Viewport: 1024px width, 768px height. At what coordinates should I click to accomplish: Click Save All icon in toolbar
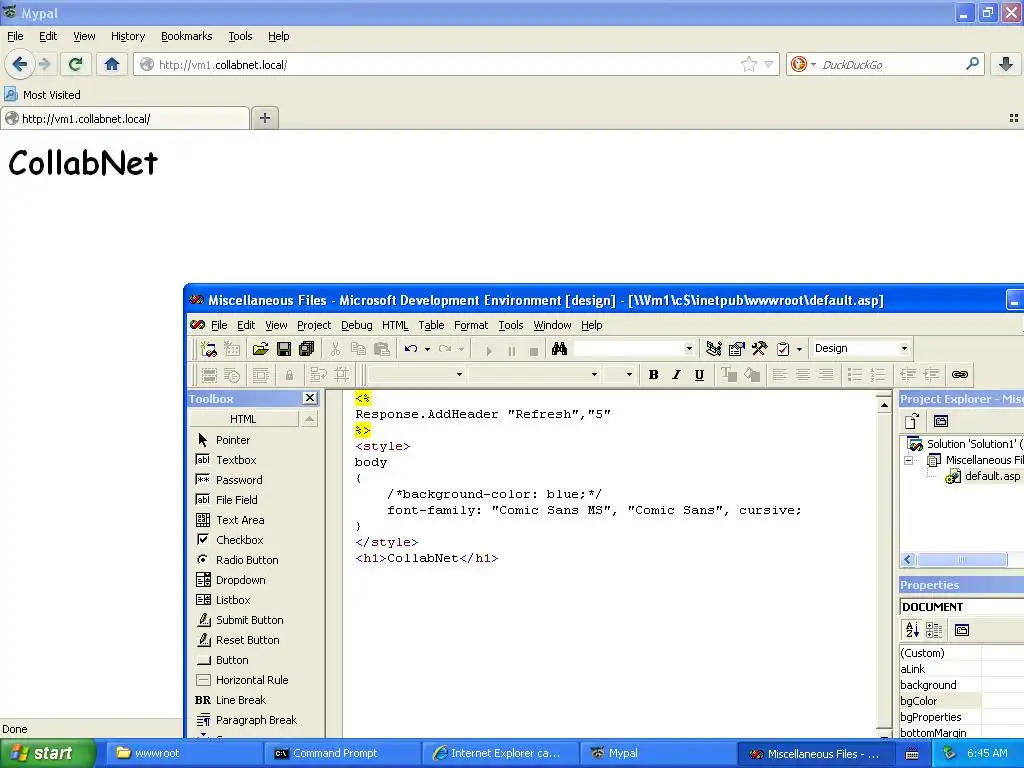click(x=306, y=349)
